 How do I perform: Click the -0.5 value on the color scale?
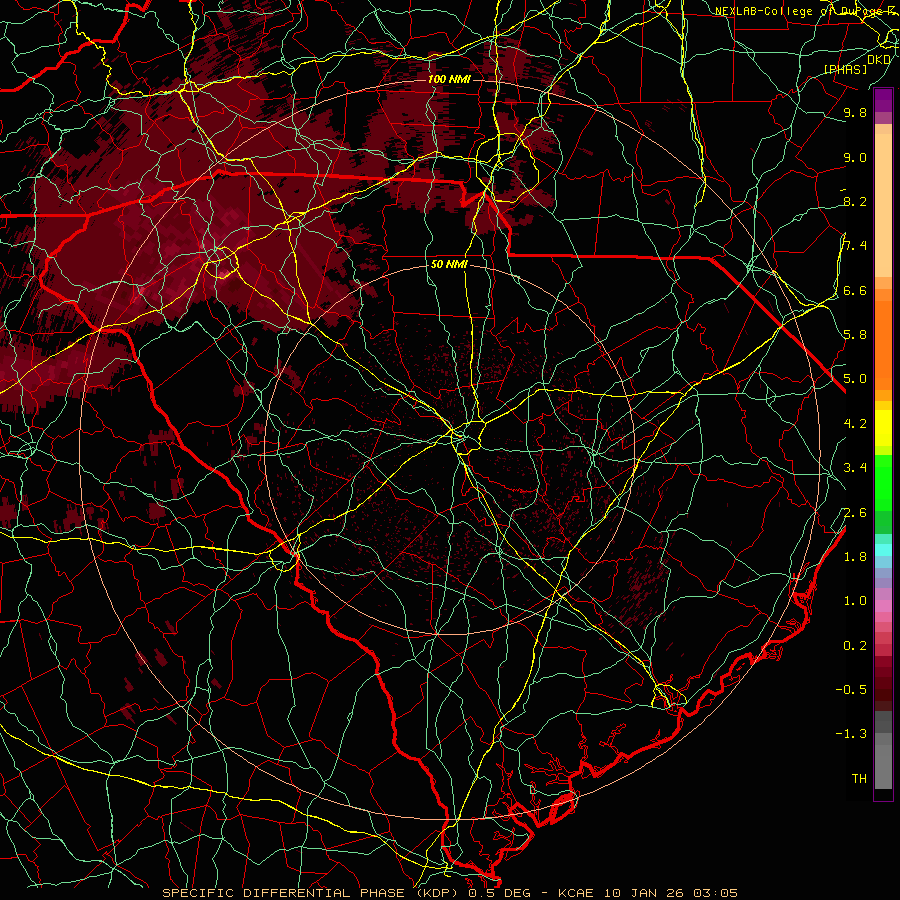851,690
